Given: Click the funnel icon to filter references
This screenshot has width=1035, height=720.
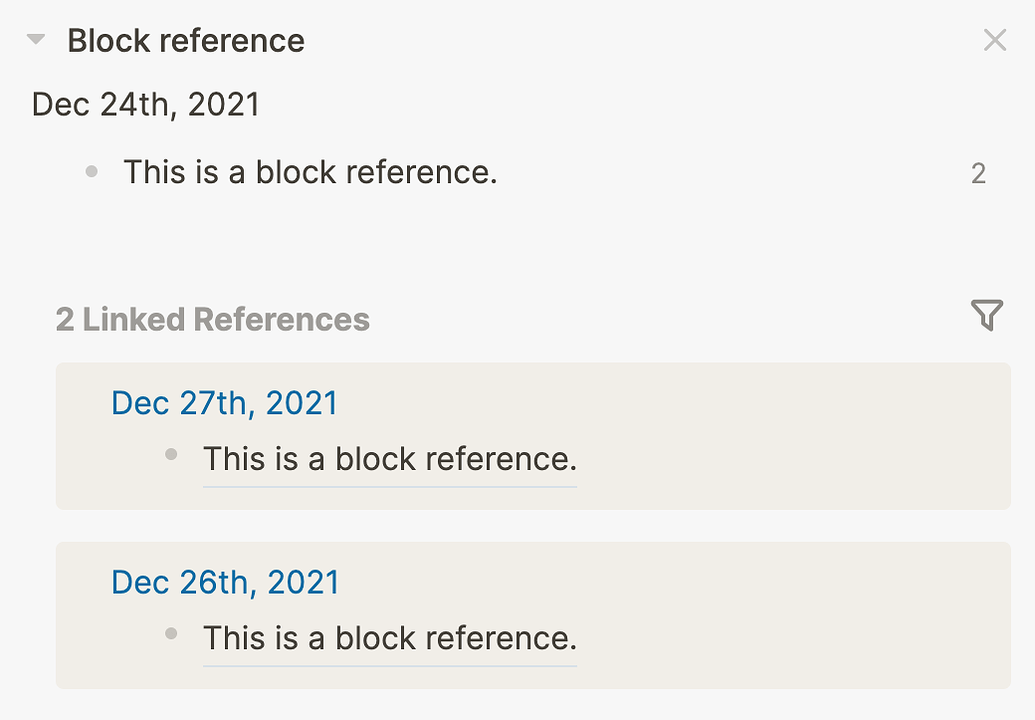Looking at the screenshot, I should pyautogui.click(x=988, y=315).
